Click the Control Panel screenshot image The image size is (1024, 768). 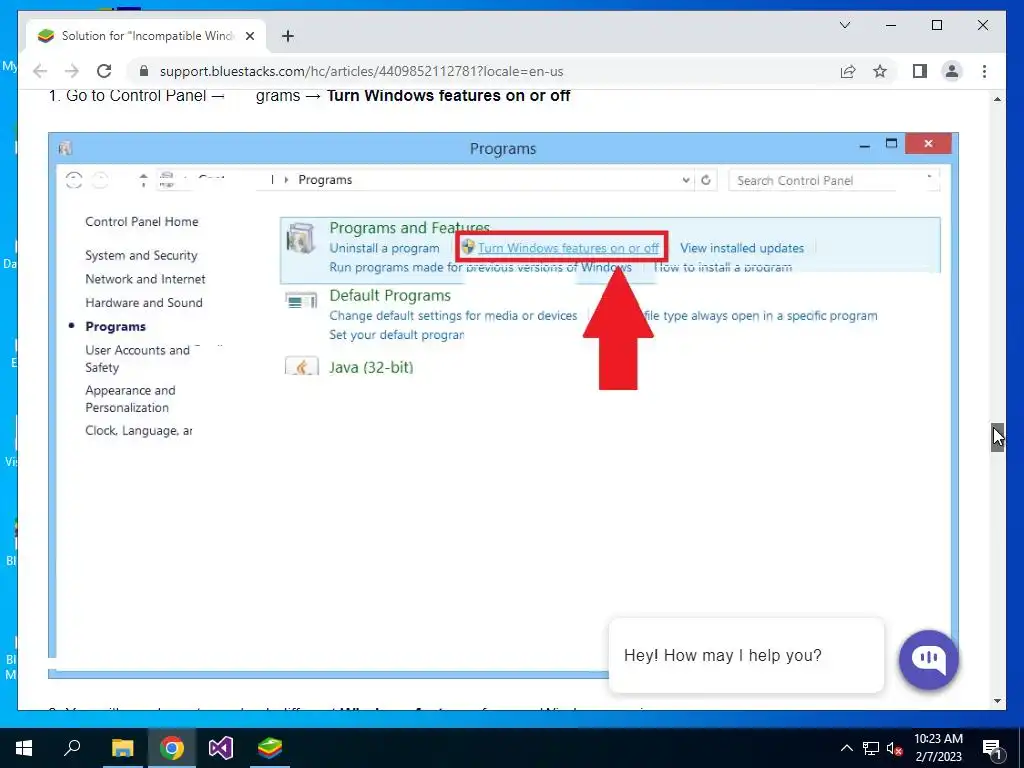(504, 405)
